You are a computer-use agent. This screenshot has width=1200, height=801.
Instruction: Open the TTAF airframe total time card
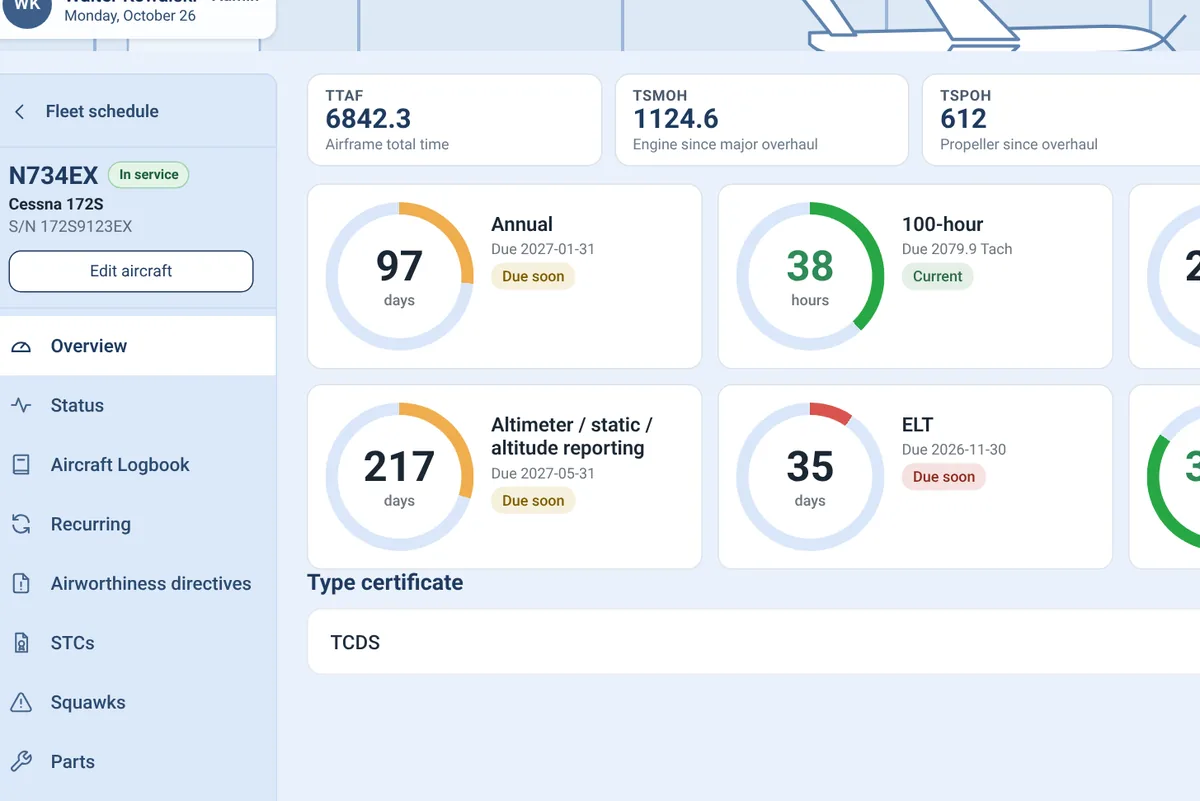coord(454,120)
